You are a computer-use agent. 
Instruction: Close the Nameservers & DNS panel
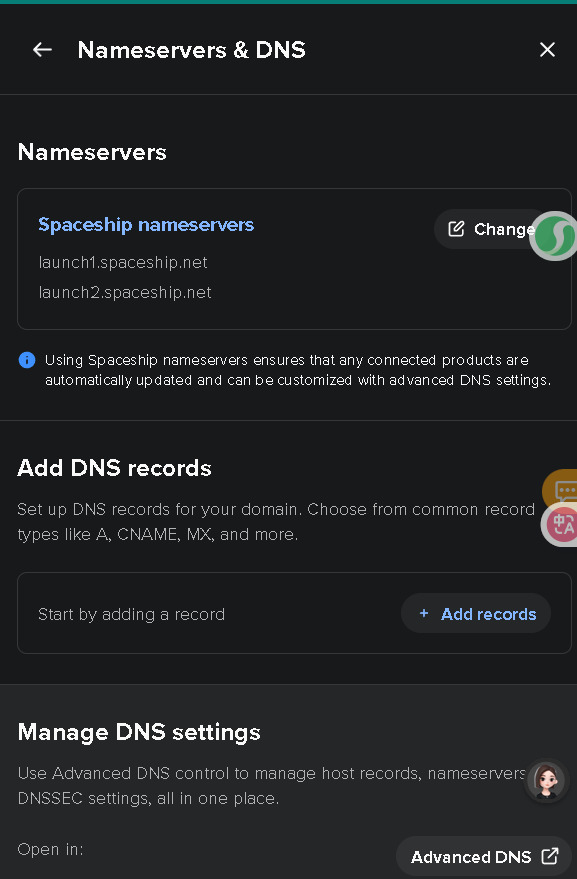click(547, 50)
